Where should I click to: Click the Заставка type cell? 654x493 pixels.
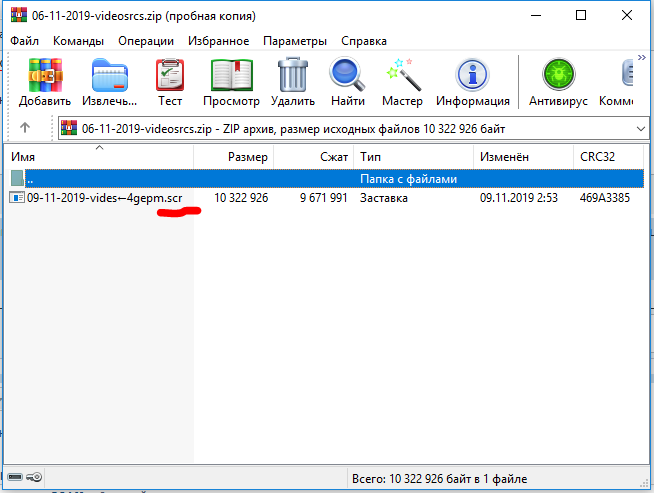[x=384, y=198]
